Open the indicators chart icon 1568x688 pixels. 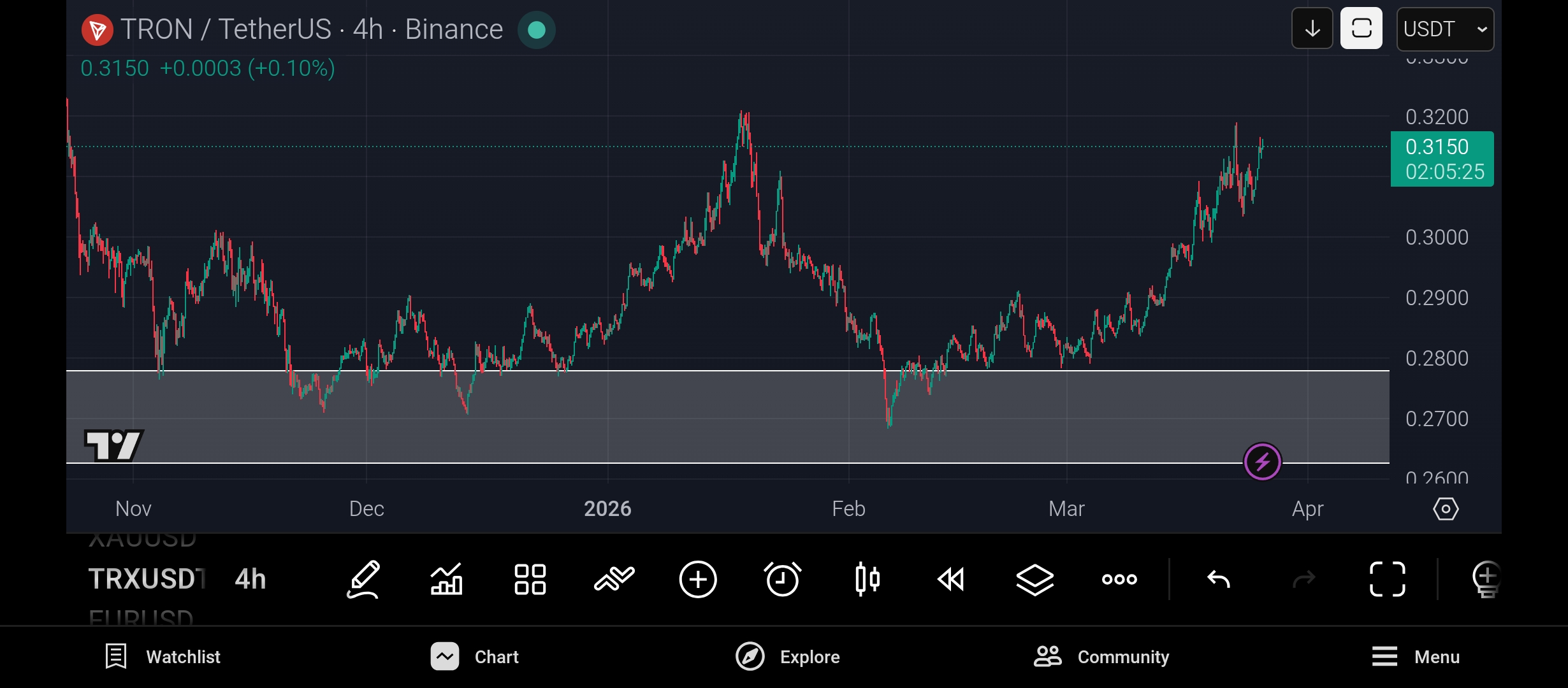click(x=446, y=579)
